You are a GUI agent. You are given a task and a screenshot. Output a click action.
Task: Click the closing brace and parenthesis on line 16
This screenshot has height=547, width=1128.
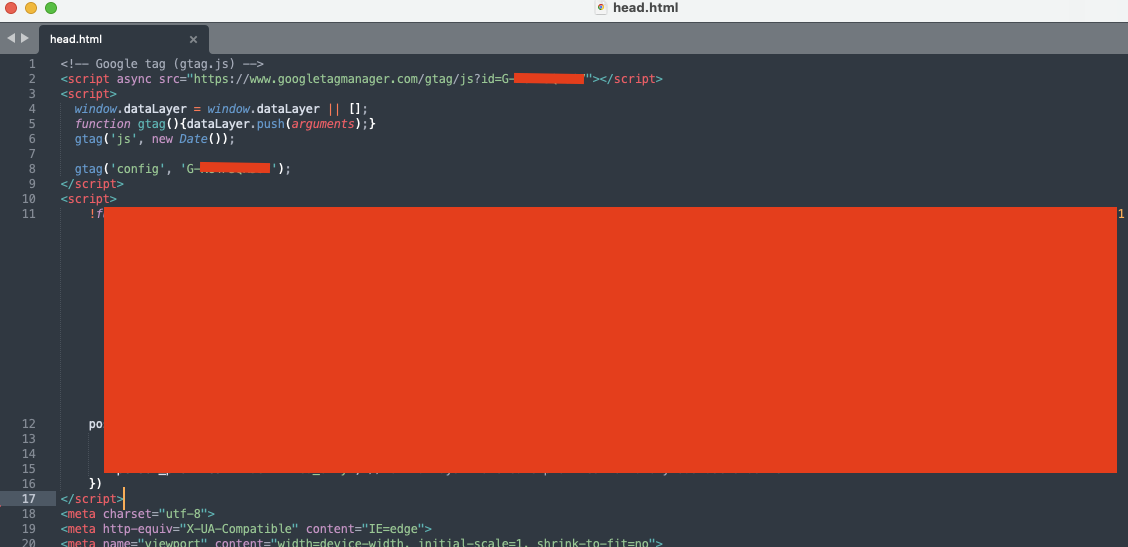pos(96,484)
